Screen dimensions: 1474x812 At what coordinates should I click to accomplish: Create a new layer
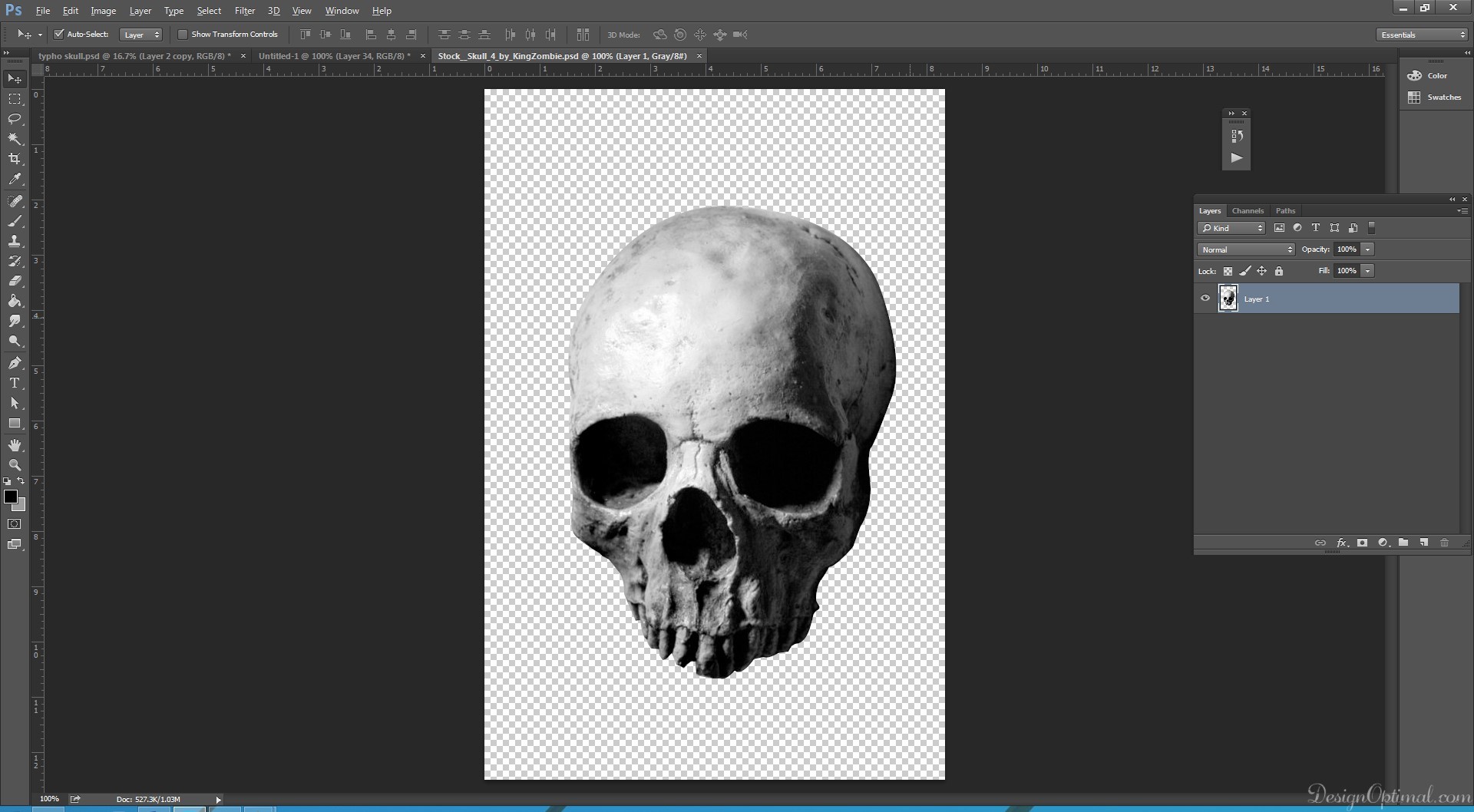(x=1424, y=543)
